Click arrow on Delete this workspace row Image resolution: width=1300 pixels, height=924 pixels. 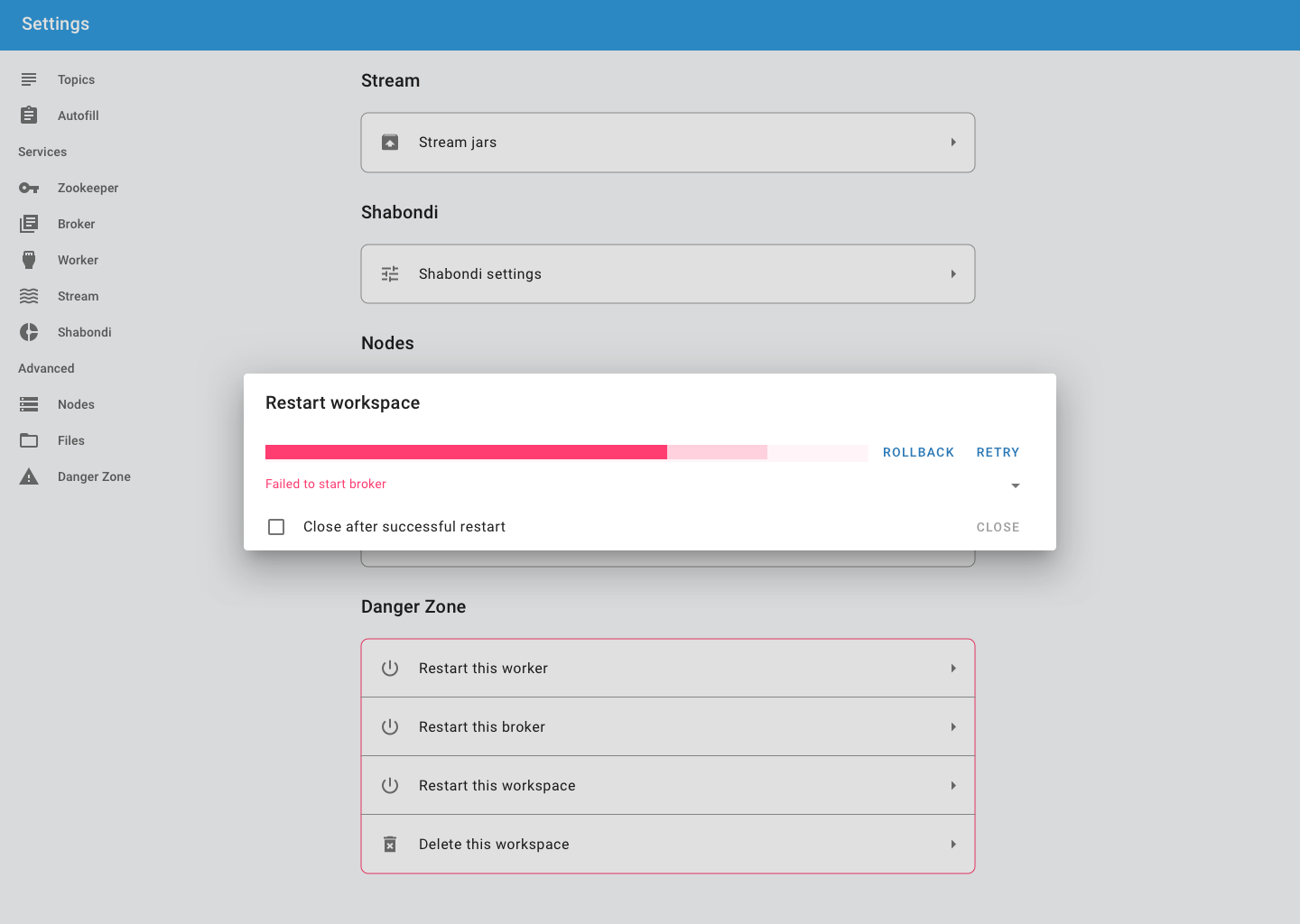point(953,845)
